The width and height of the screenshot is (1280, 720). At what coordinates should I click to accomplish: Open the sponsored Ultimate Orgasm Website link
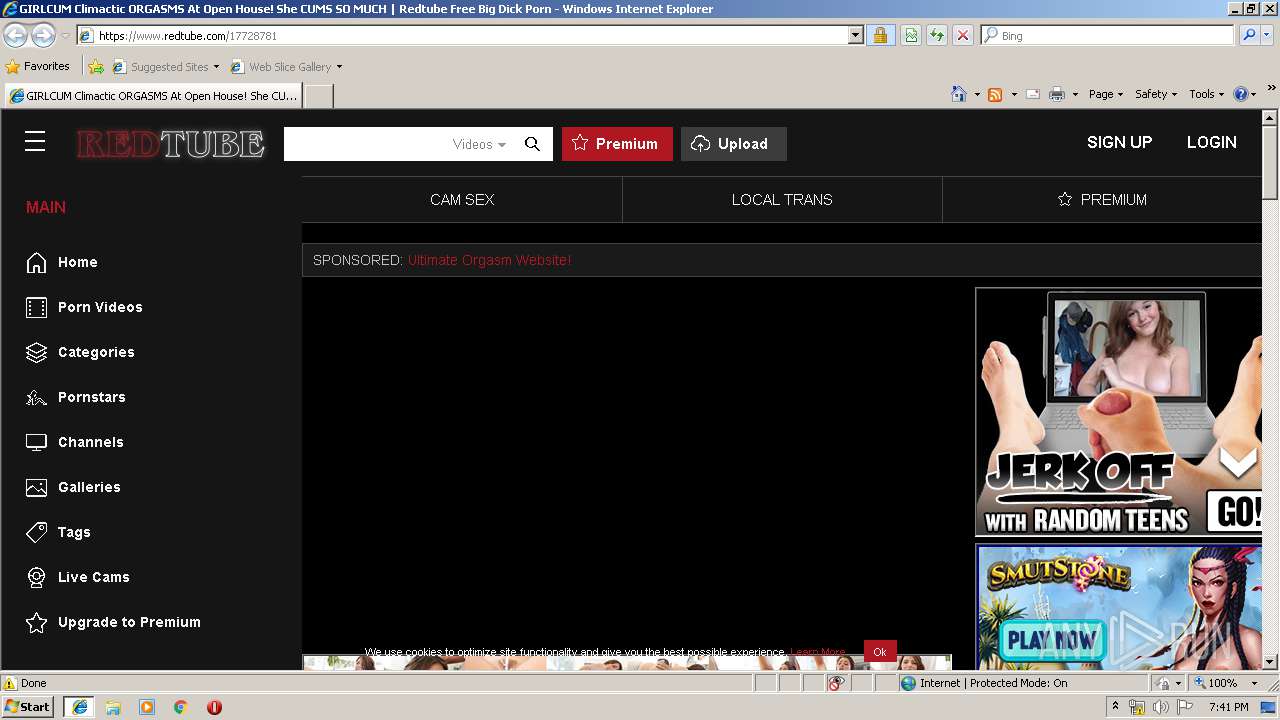[489, 260]
